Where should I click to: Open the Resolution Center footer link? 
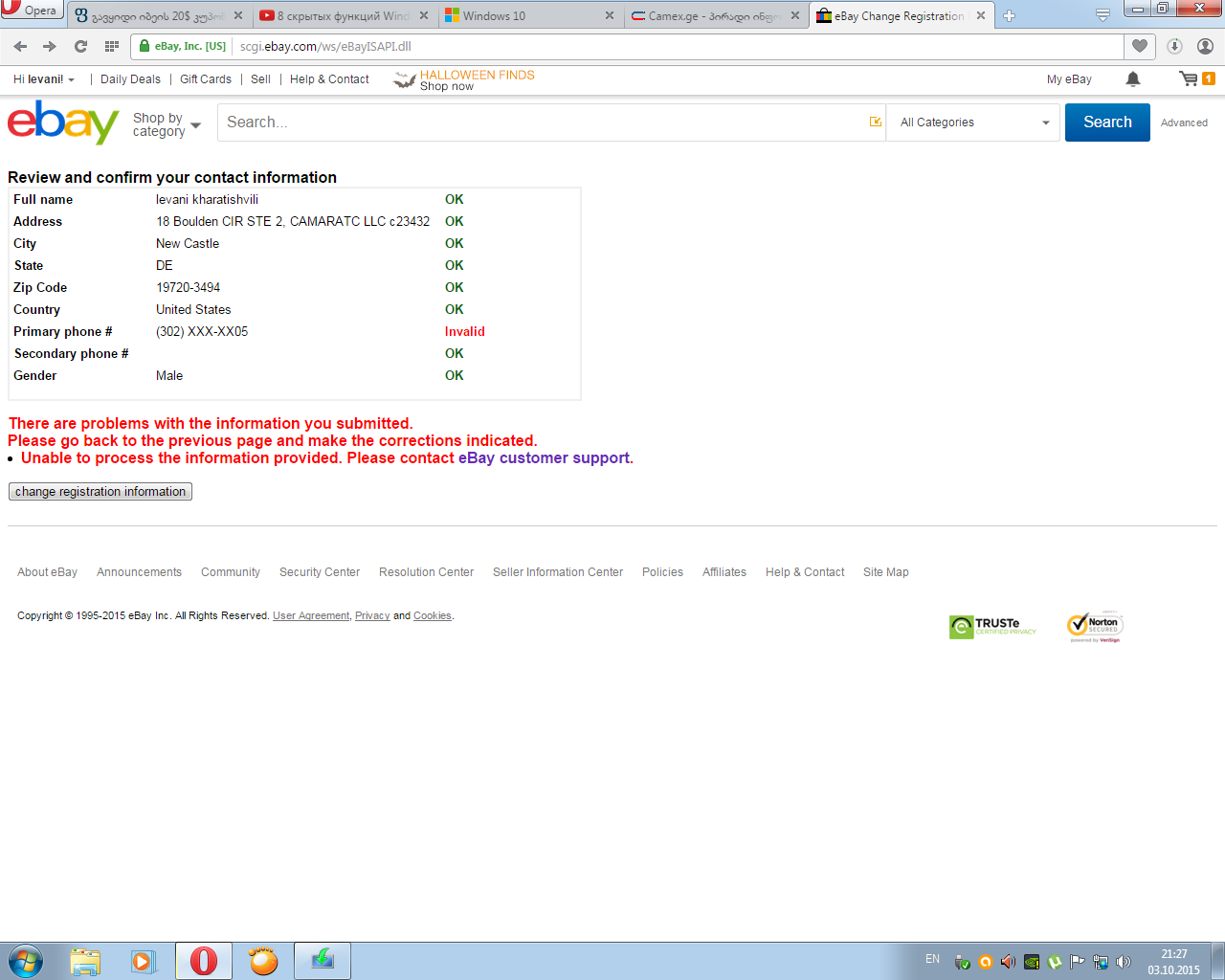point(426,572)
